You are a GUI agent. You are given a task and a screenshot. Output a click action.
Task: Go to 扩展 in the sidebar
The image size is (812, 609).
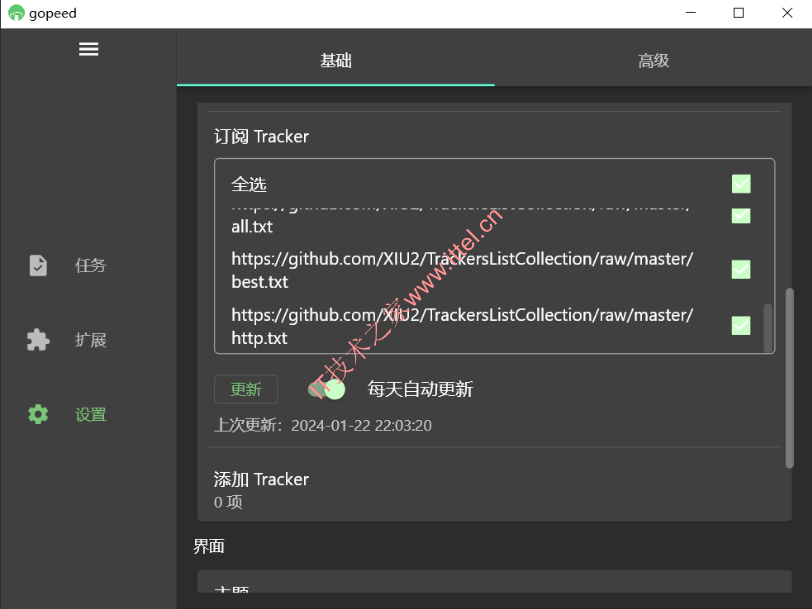91,340
